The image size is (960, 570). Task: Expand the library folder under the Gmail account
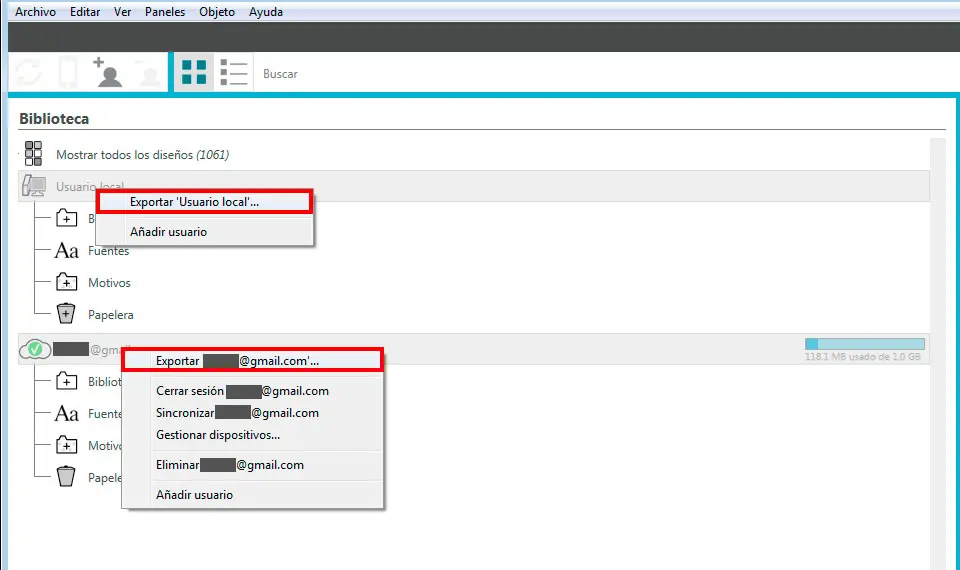point(67,381)
